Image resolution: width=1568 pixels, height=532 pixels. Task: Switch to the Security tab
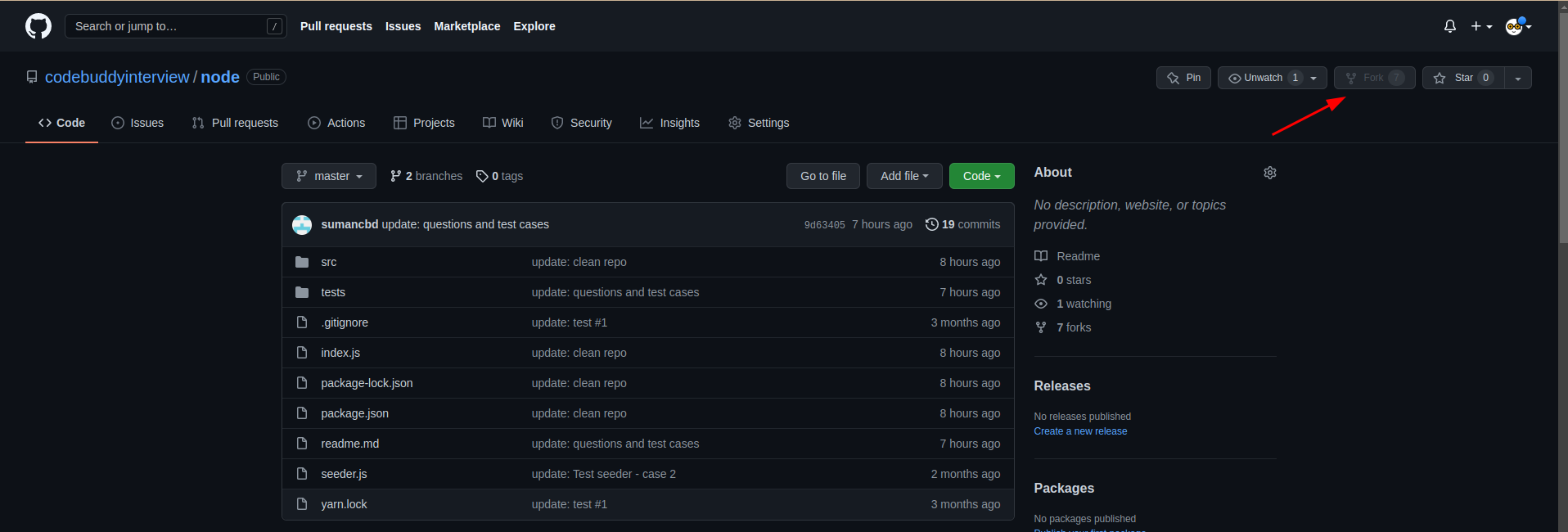tap(581, 123)
